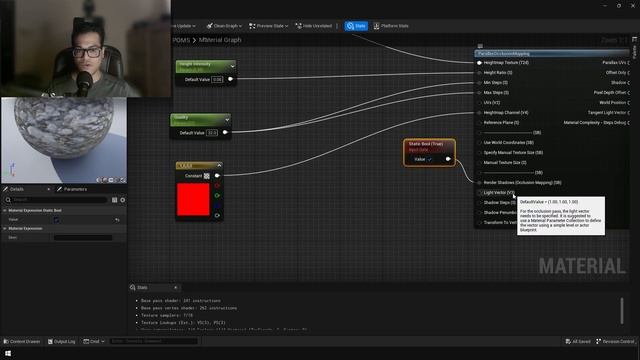
Task: Collapse the Quality node chevron
Action: pos(227,120)
